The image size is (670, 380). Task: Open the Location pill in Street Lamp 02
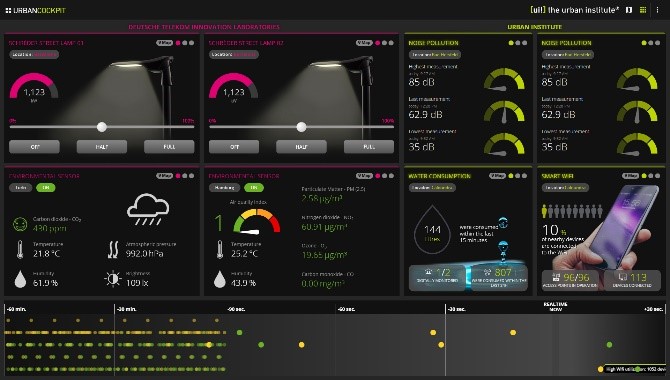234,55
